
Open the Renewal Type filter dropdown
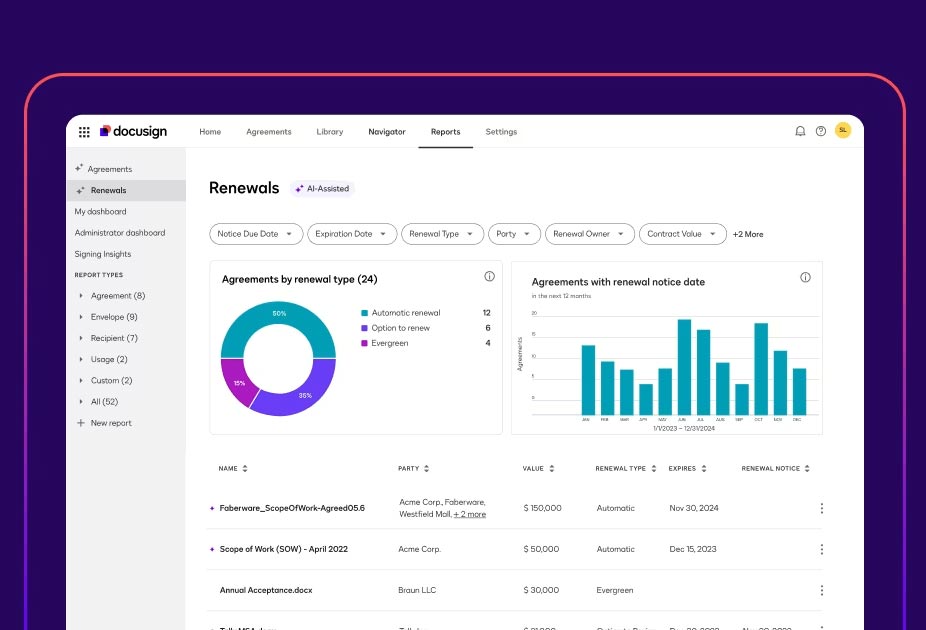444,234
